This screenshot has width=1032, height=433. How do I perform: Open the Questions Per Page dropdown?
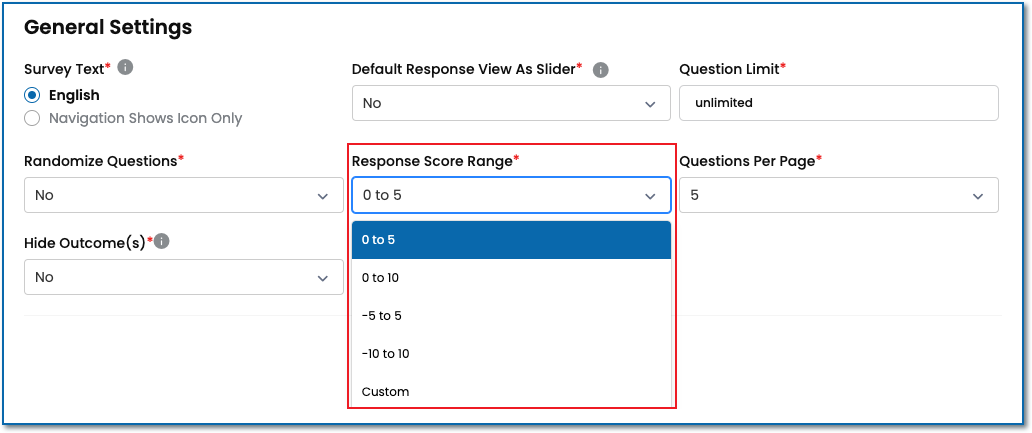838,195
